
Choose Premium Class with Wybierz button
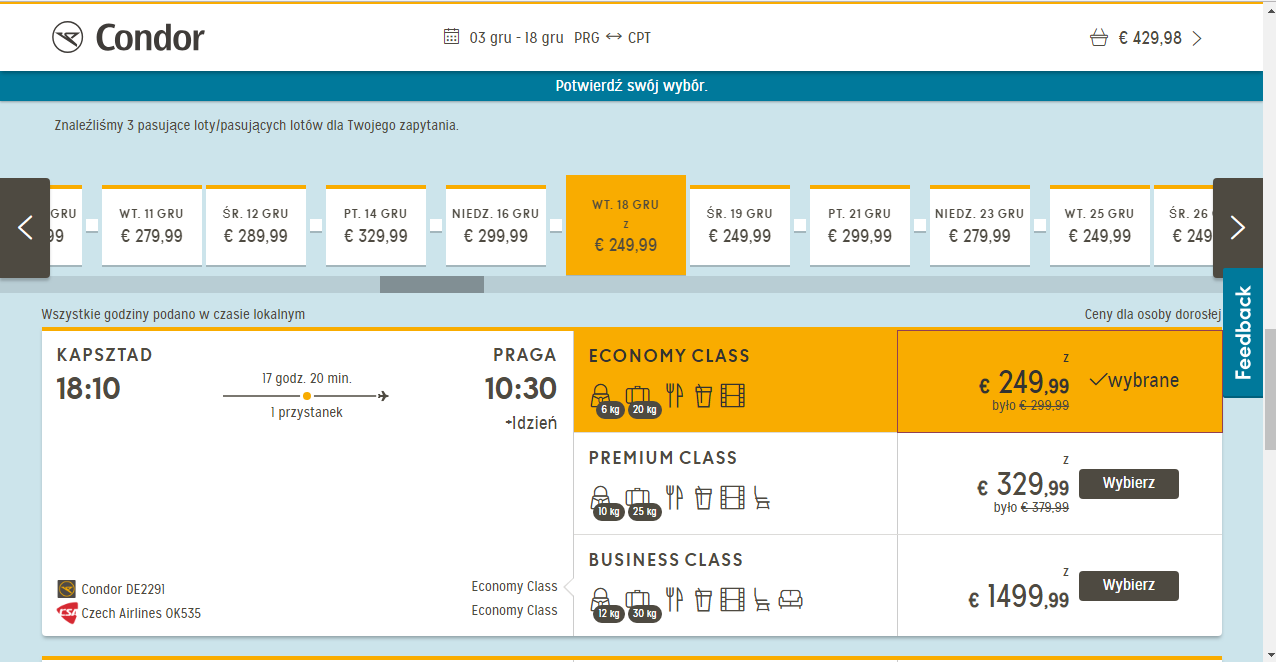tap(1129, 484)
